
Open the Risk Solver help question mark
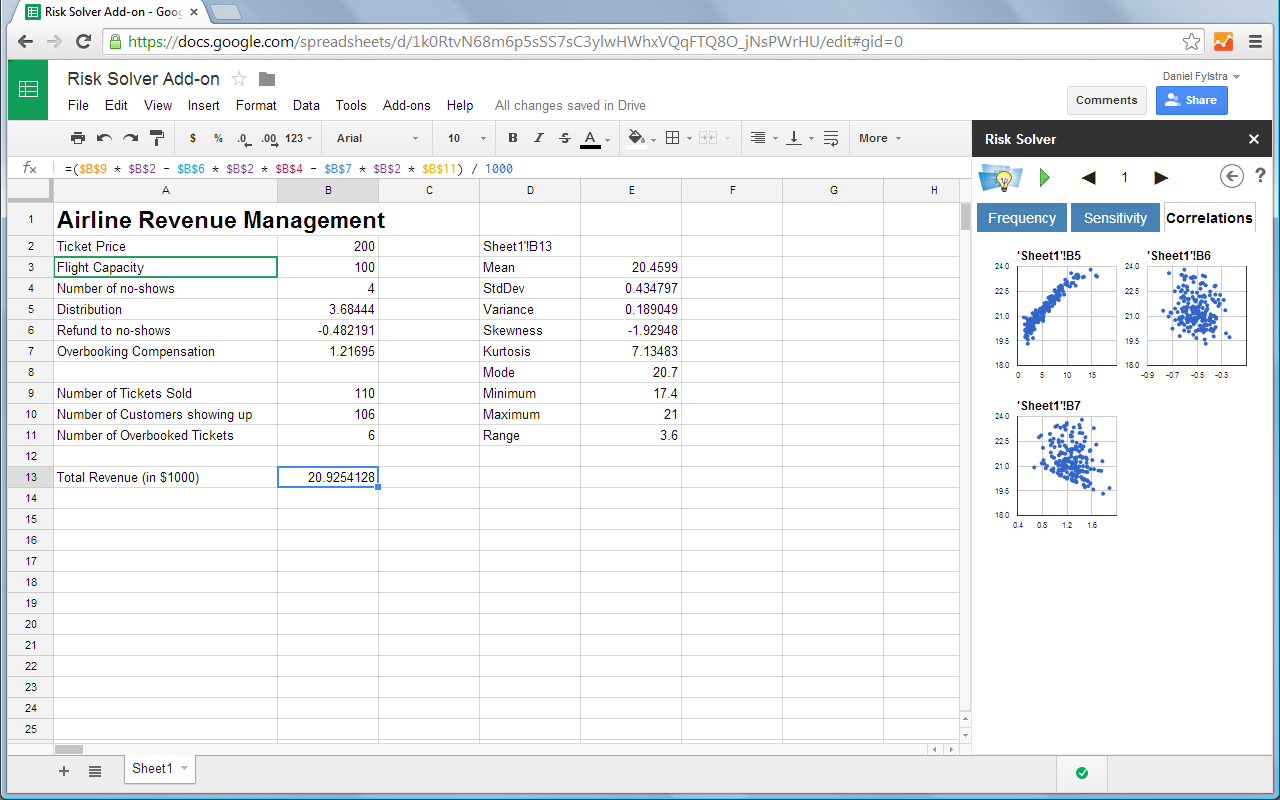click(1260, 176)
